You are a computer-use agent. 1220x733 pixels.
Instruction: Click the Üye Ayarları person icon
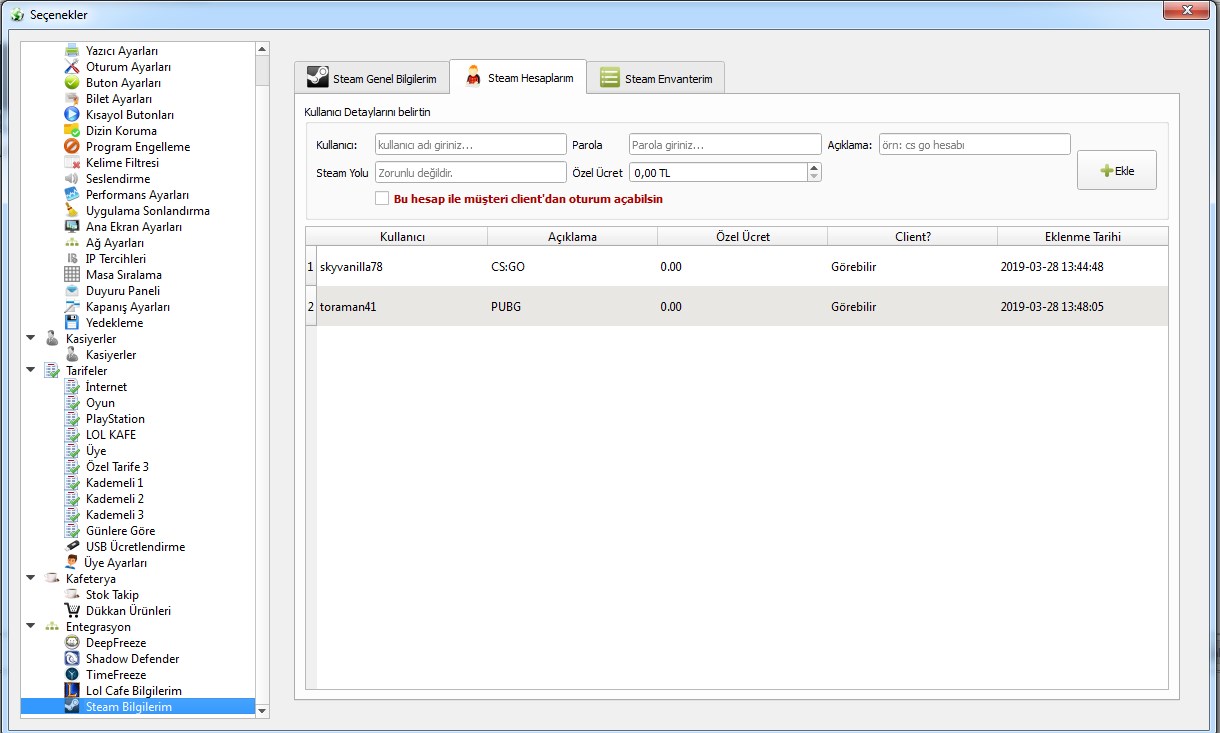coord(72,563)
